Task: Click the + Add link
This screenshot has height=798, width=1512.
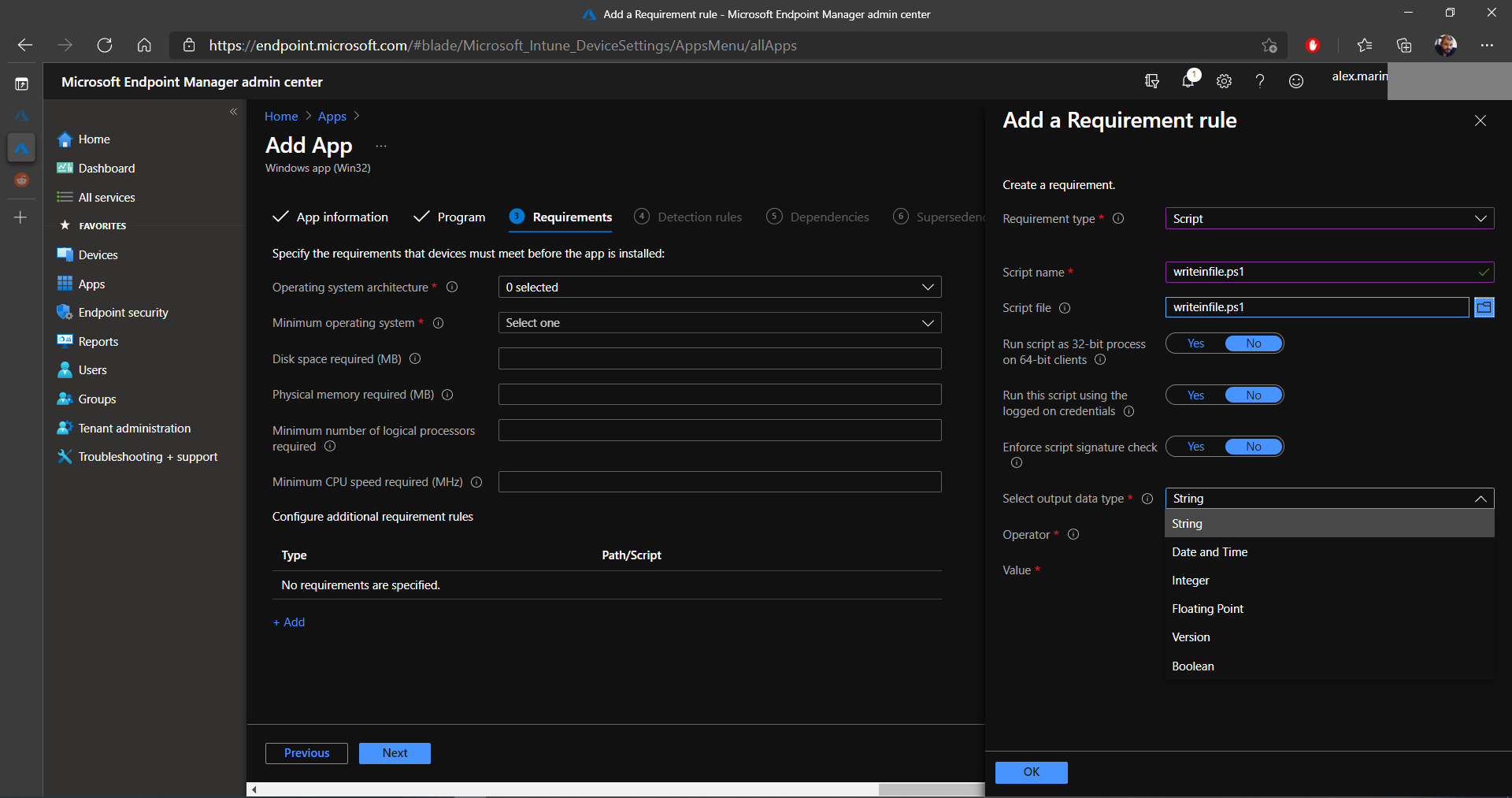Action: (289, 622)
